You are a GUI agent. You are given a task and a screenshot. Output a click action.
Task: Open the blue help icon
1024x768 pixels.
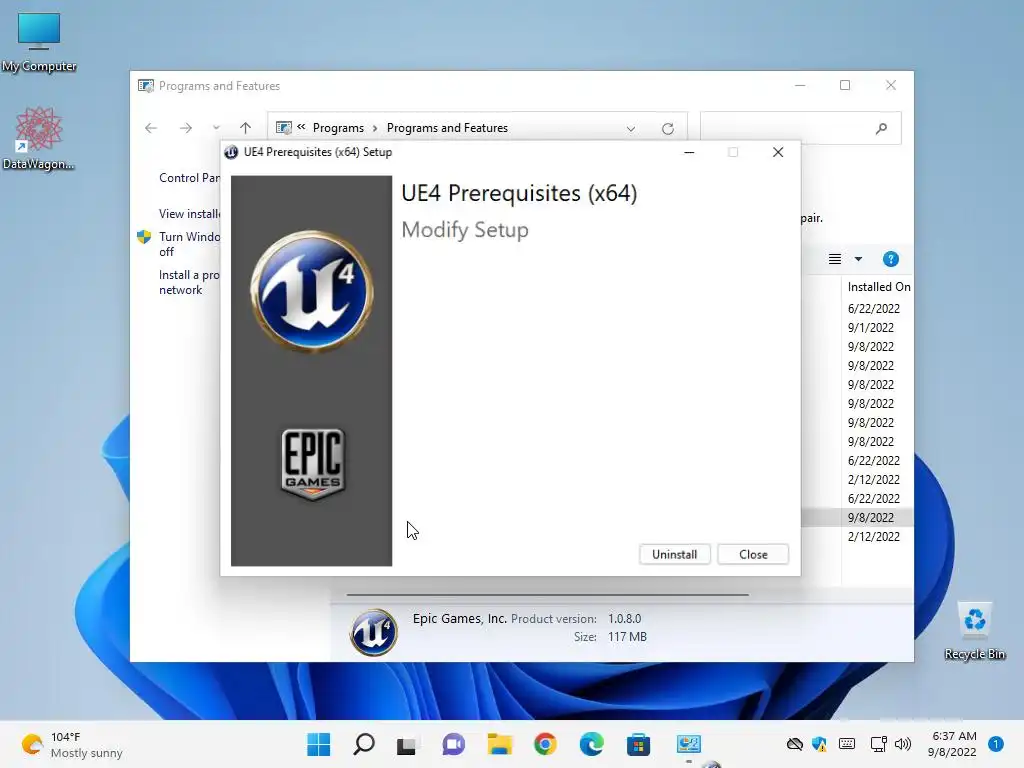coord(891,259)
